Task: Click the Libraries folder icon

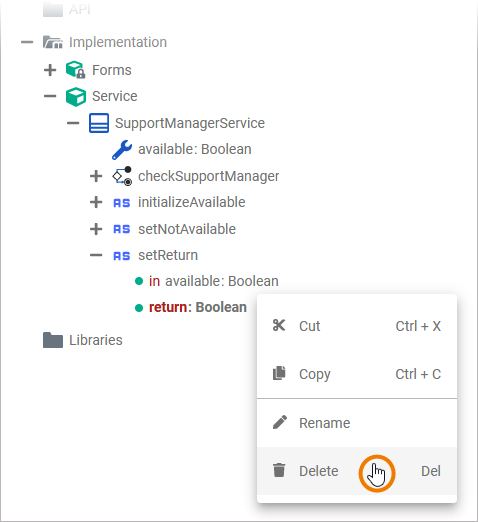Action: click(x=53, y=340)
